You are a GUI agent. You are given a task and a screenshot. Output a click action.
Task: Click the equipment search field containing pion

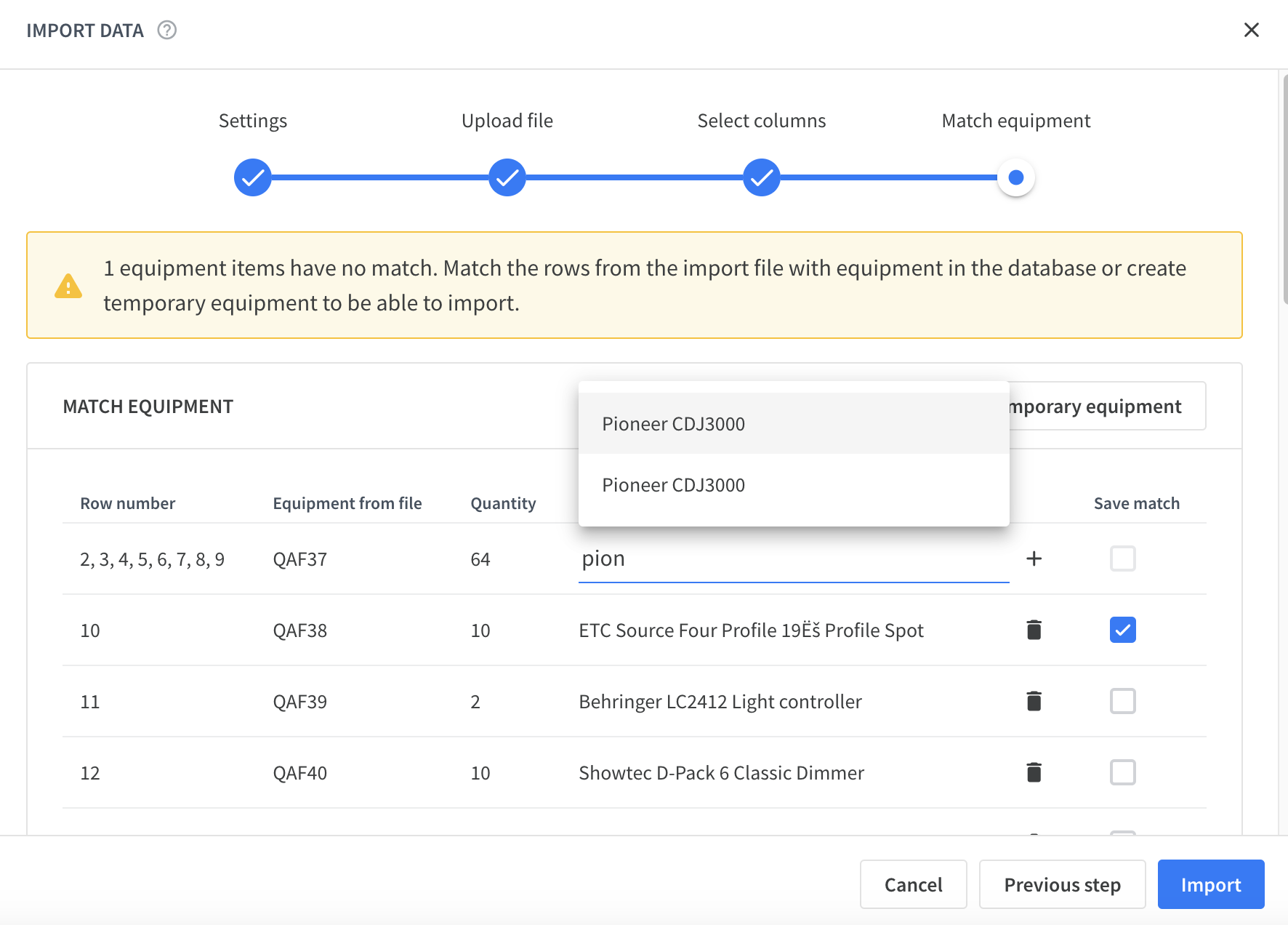point(794,558)
